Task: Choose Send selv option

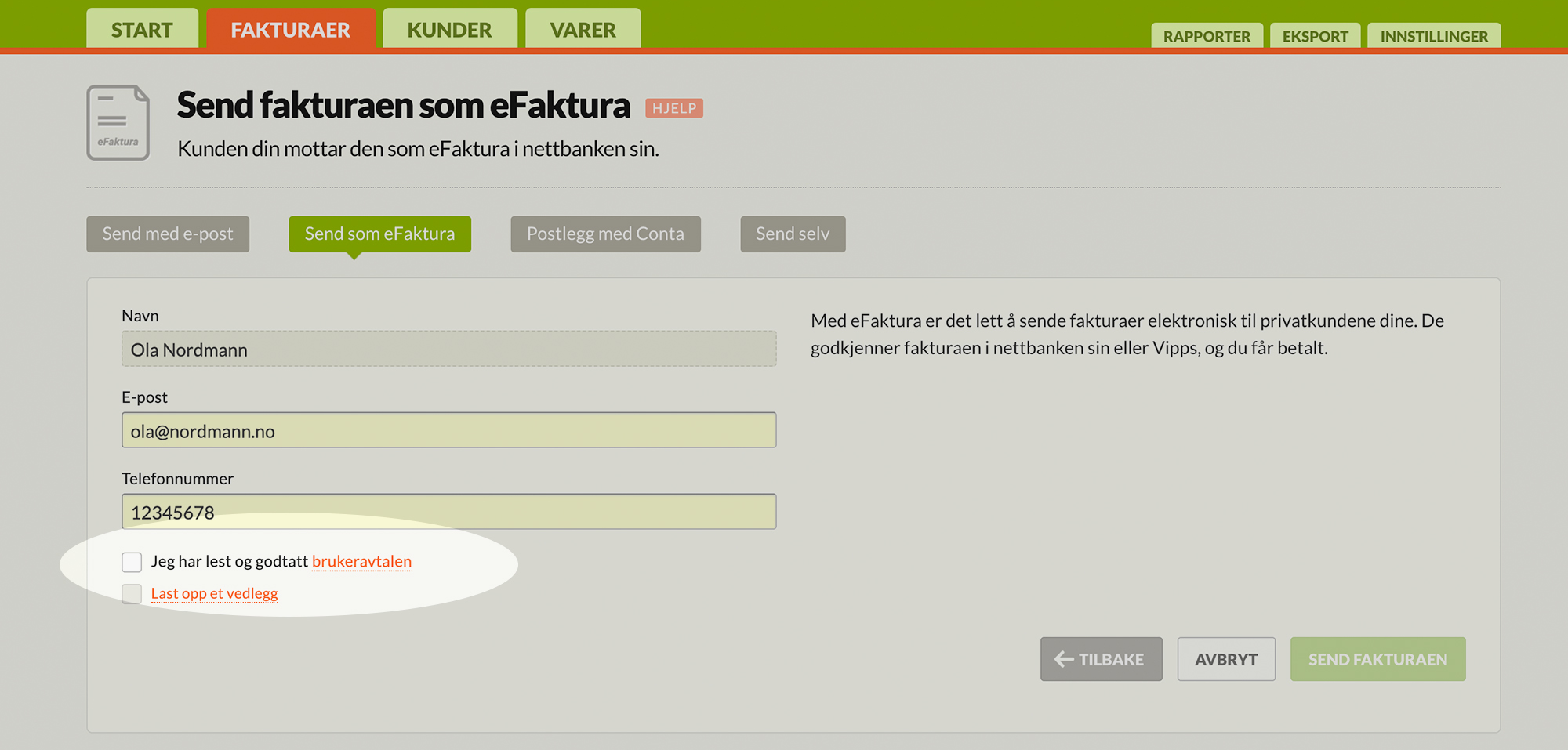Action: point(793,234)
